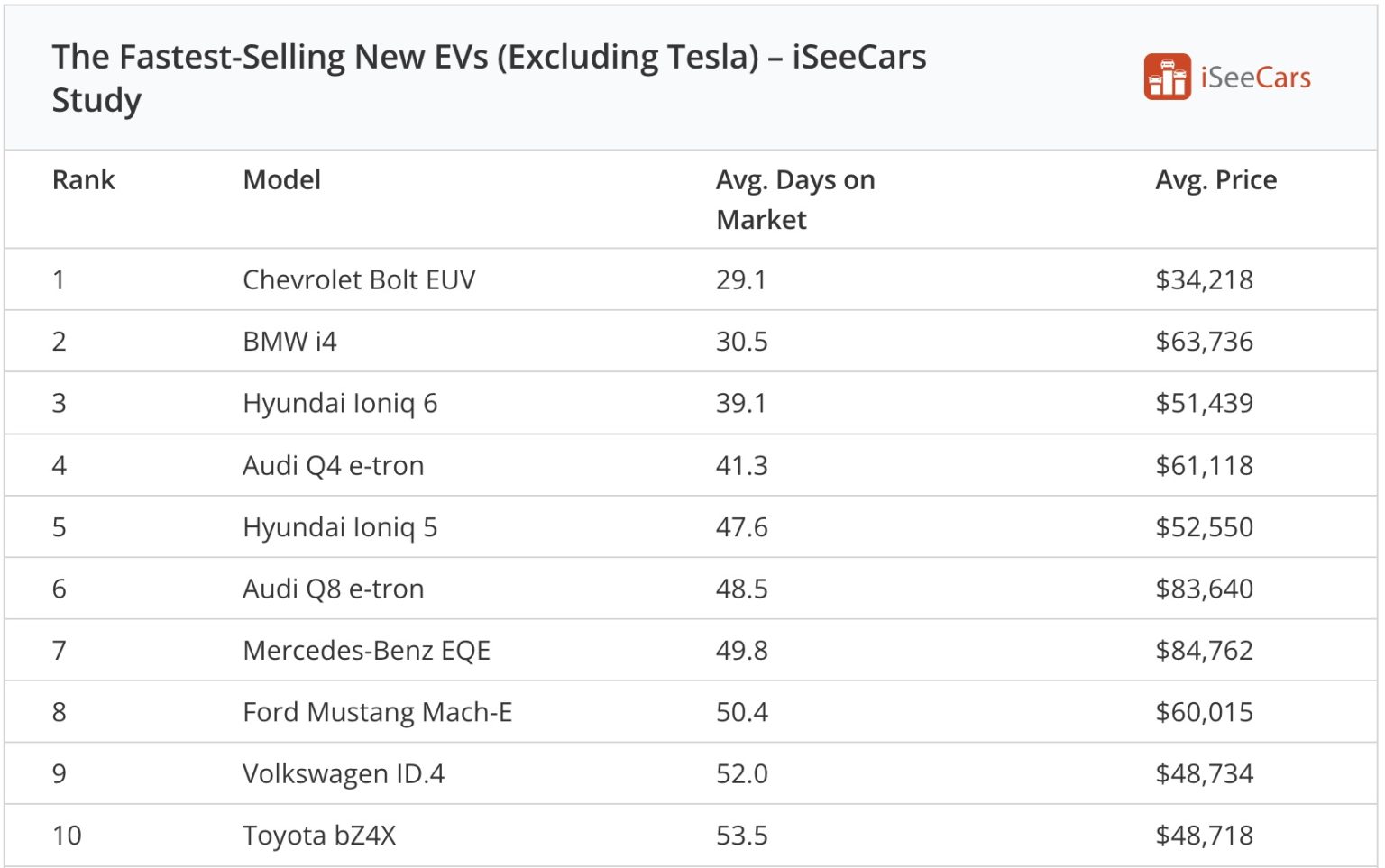Click the Hyundai Ioniq 6 model name
Screen dimensions: 1385x868
tap(340, 403)
